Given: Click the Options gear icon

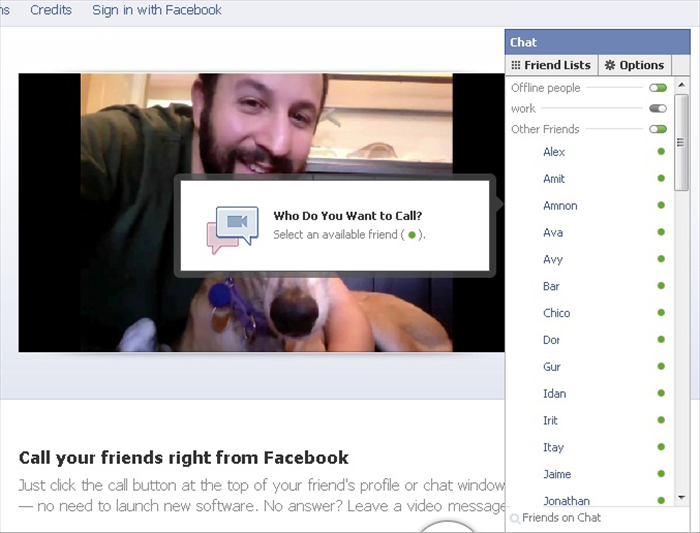Looking at the screenshot, I should click(609, 65).
